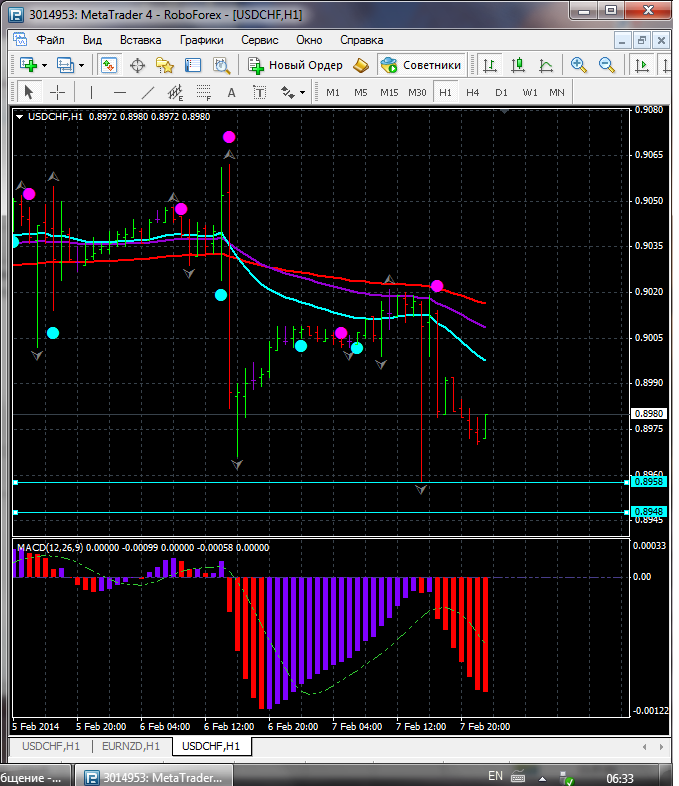The width and height of the screenshot is (679, 786).
Task: Switch to bar chart mode
Action: click(490, 65)
